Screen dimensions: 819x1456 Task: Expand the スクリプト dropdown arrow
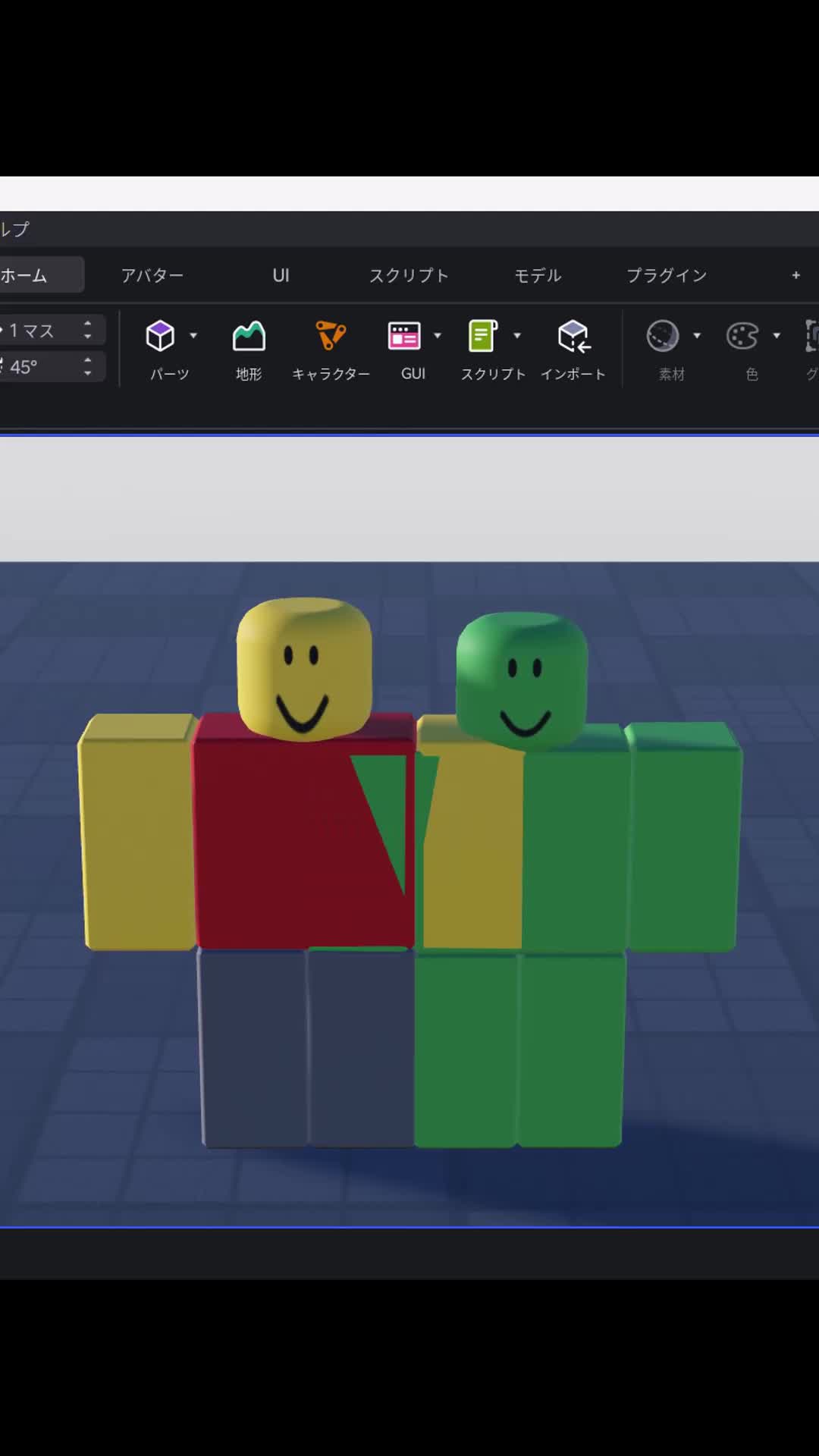pos(517,335)
